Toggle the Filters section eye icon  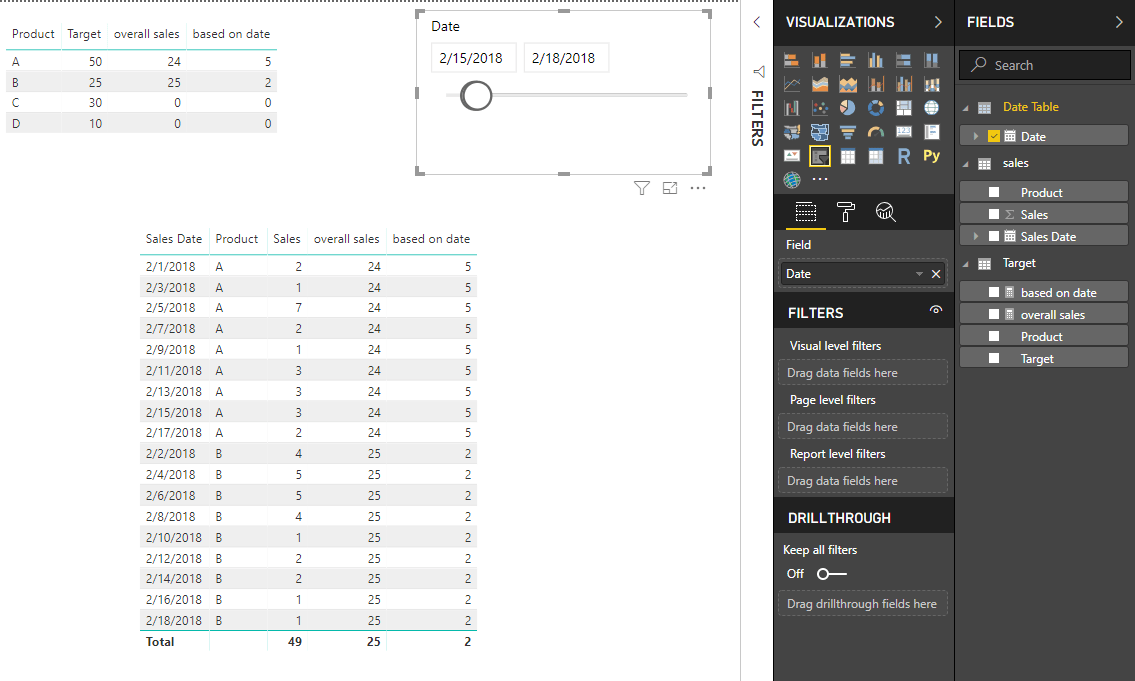point(936,310)
